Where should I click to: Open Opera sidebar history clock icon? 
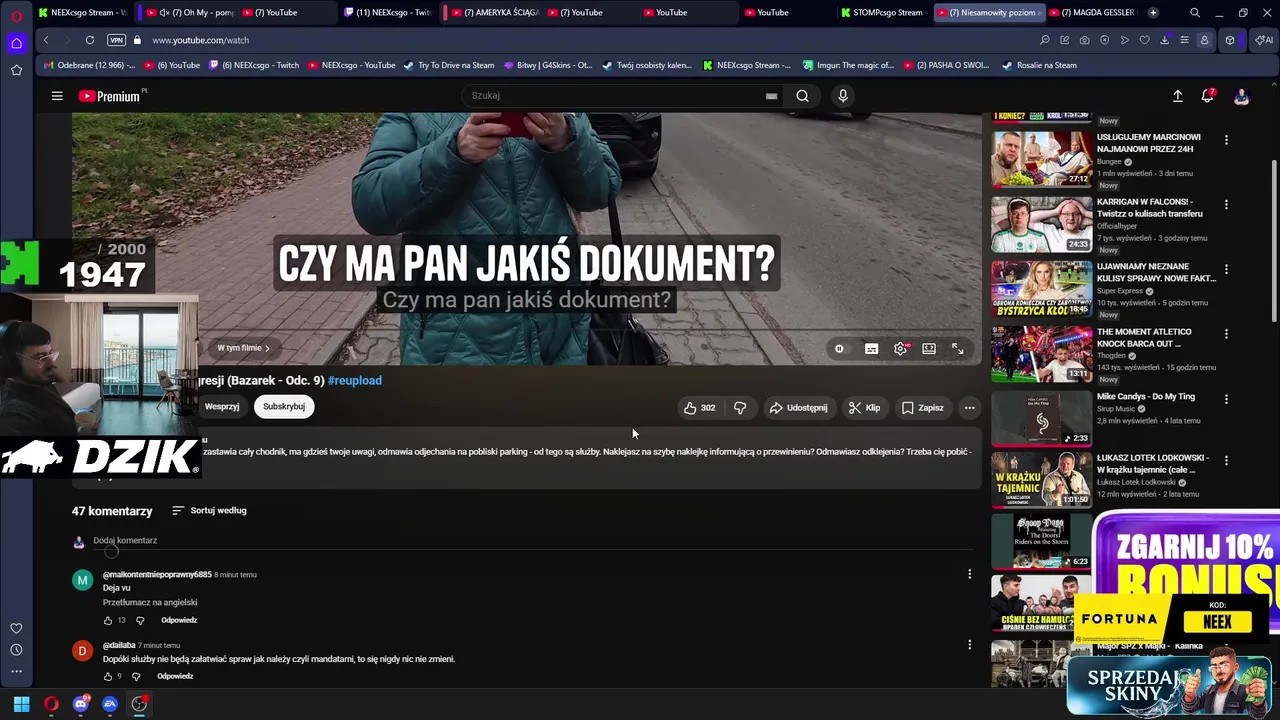(16, 650)
